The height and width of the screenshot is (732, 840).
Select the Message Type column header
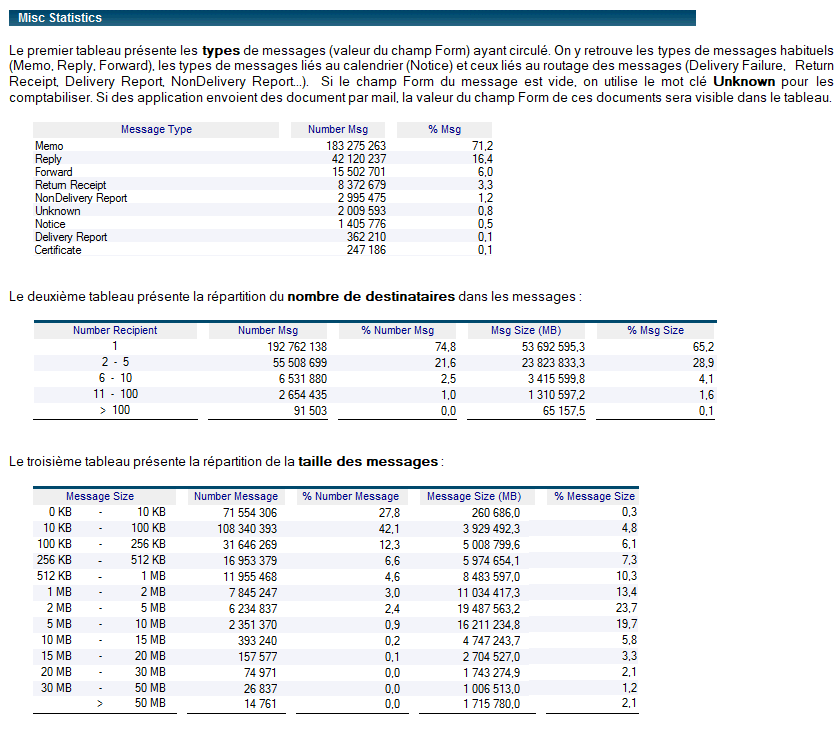(156, 129)
